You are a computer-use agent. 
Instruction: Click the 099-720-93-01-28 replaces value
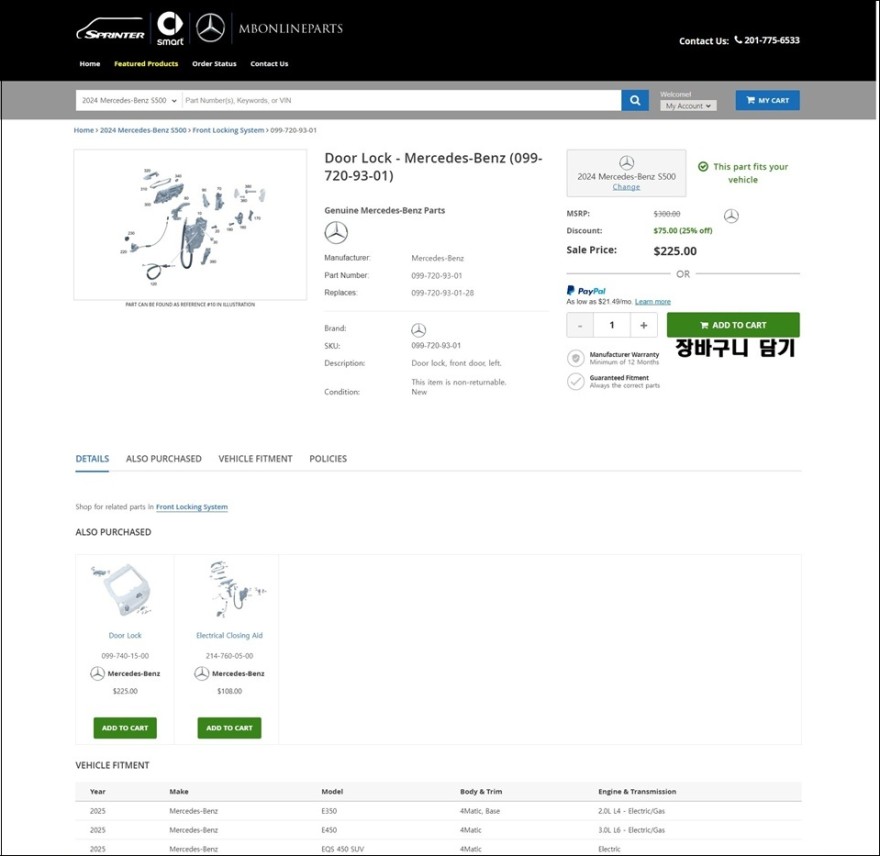443,293
